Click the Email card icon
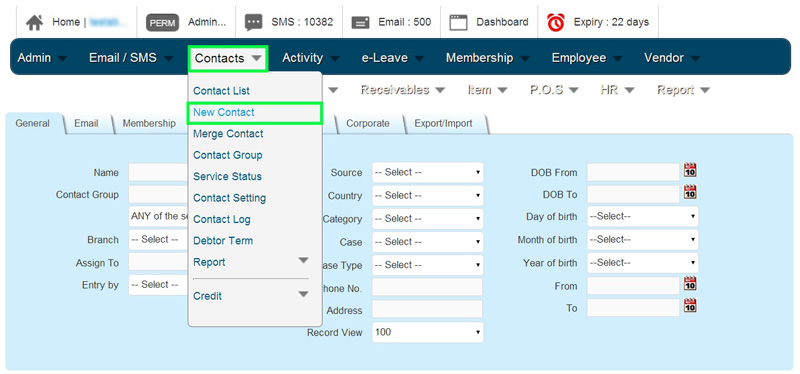Viewport: 800px width, 374px height. coord(361,23)
